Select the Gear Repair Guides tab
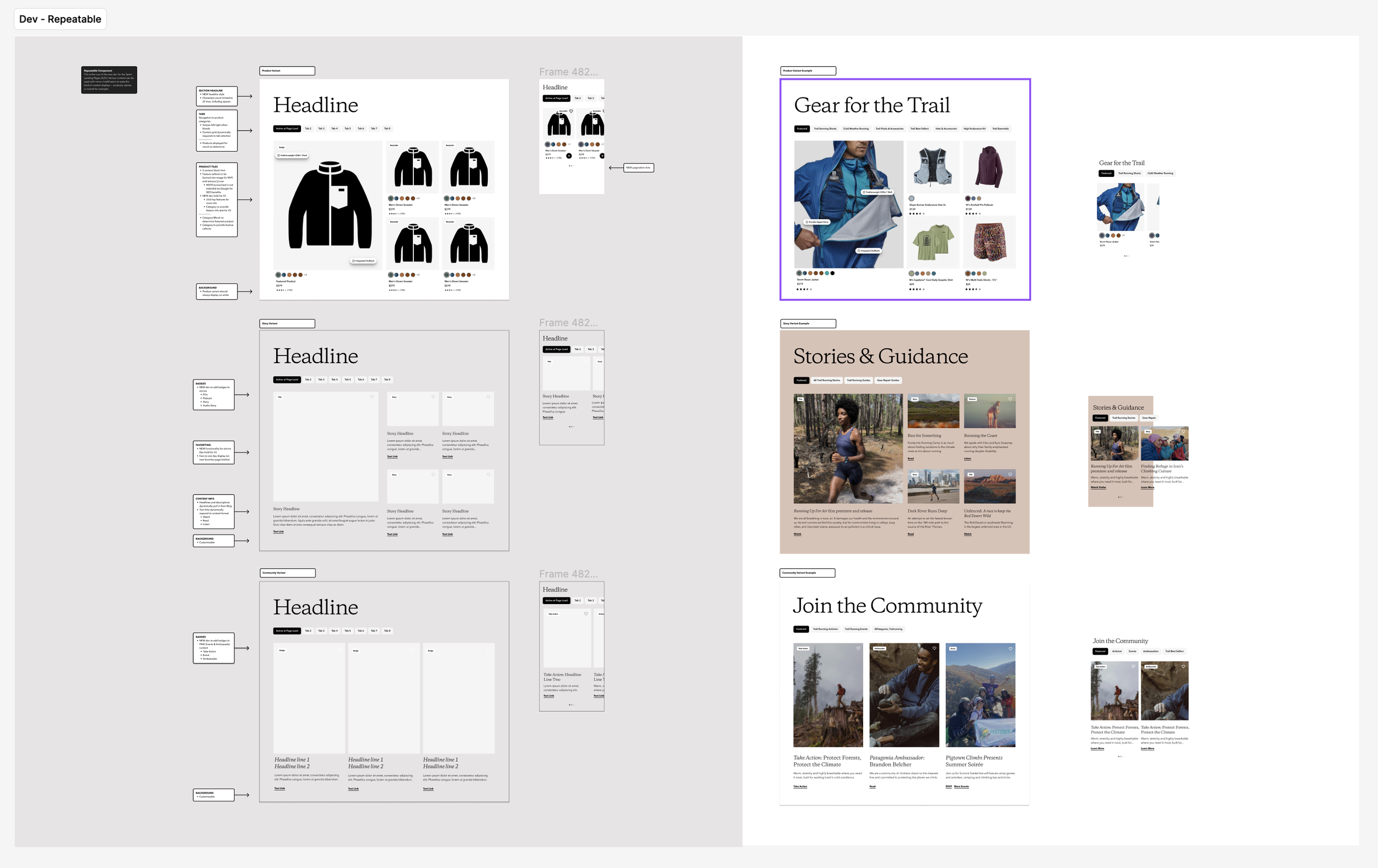Viewport: 1378px width, 868px height. click(887, 380)
